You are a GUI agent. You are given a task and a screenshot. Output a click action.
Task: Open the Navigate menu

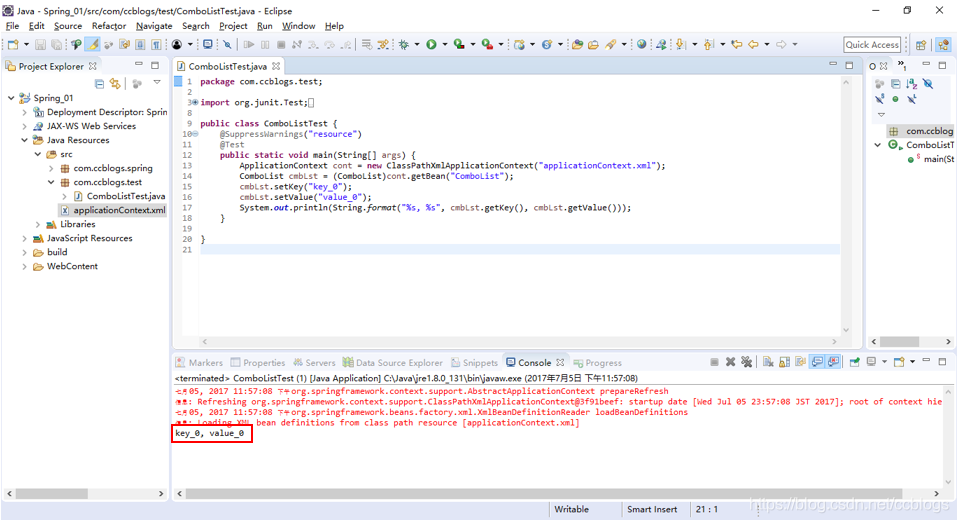(x=154, y=26)
